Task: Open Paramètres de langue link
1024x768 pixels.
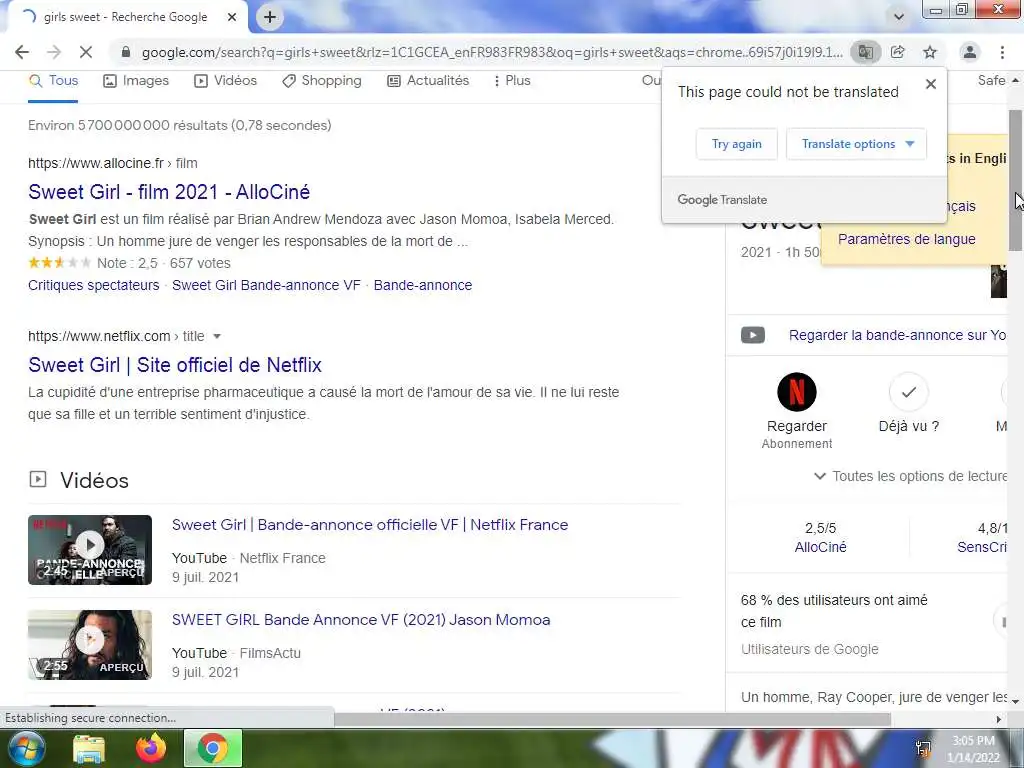Action: (x=906, y=239)
